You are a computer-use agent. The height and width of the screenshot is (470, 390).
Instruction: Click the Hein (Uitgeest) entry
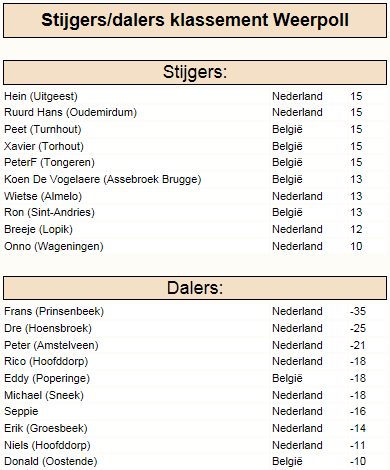[x=41, y=96]
